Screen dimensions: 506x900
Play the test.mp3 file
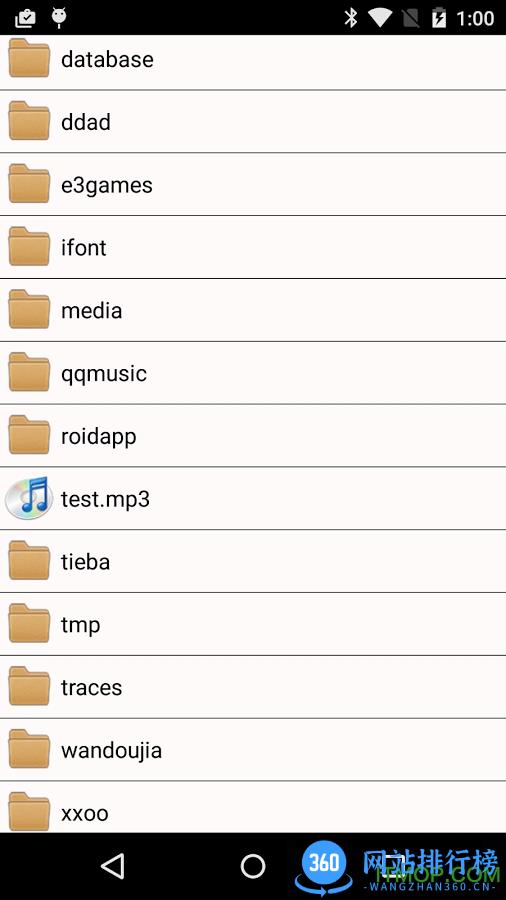tap(253, 498)
